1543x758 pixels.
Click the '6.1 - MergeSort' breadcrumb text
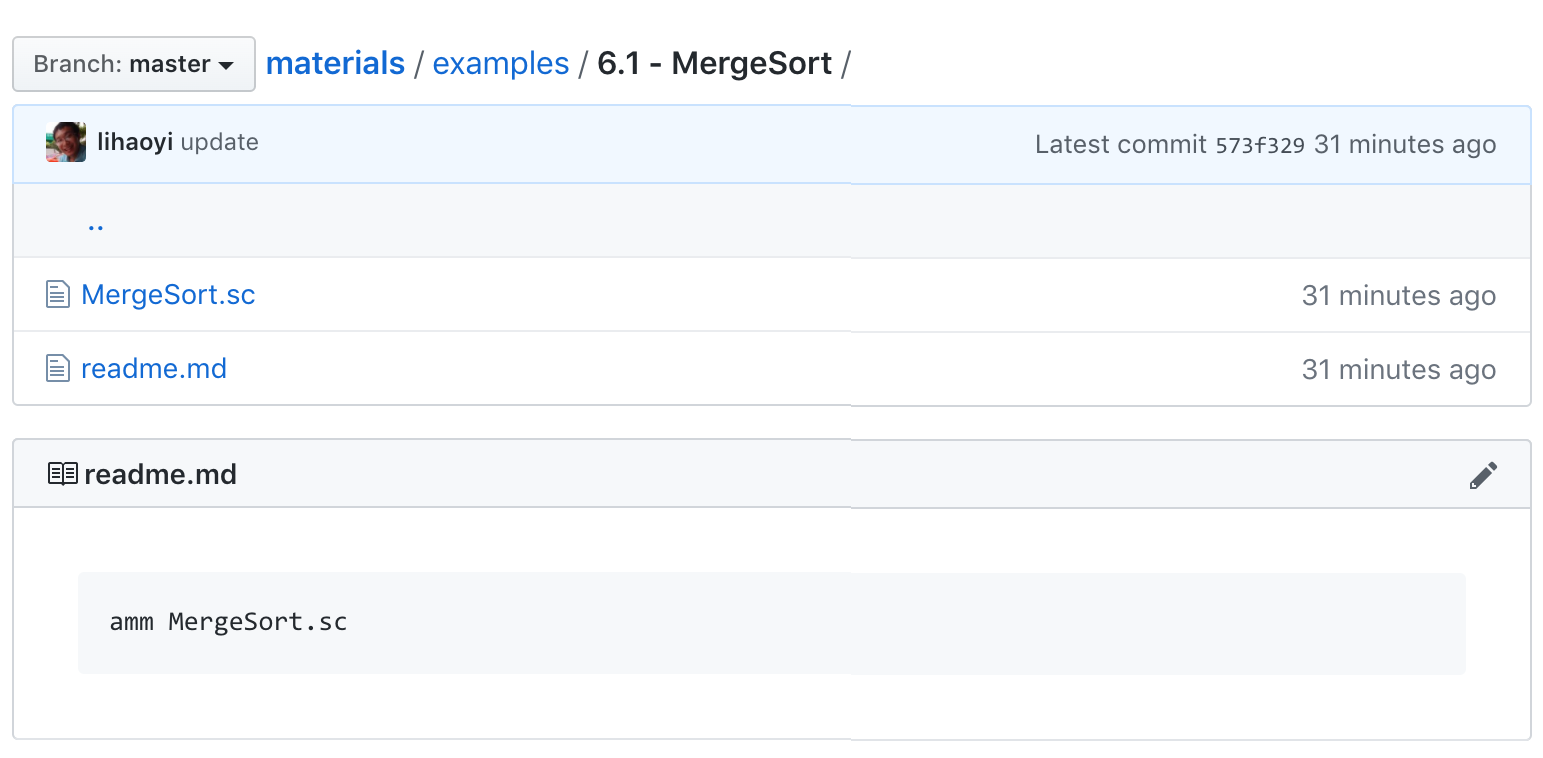(715, 63)
